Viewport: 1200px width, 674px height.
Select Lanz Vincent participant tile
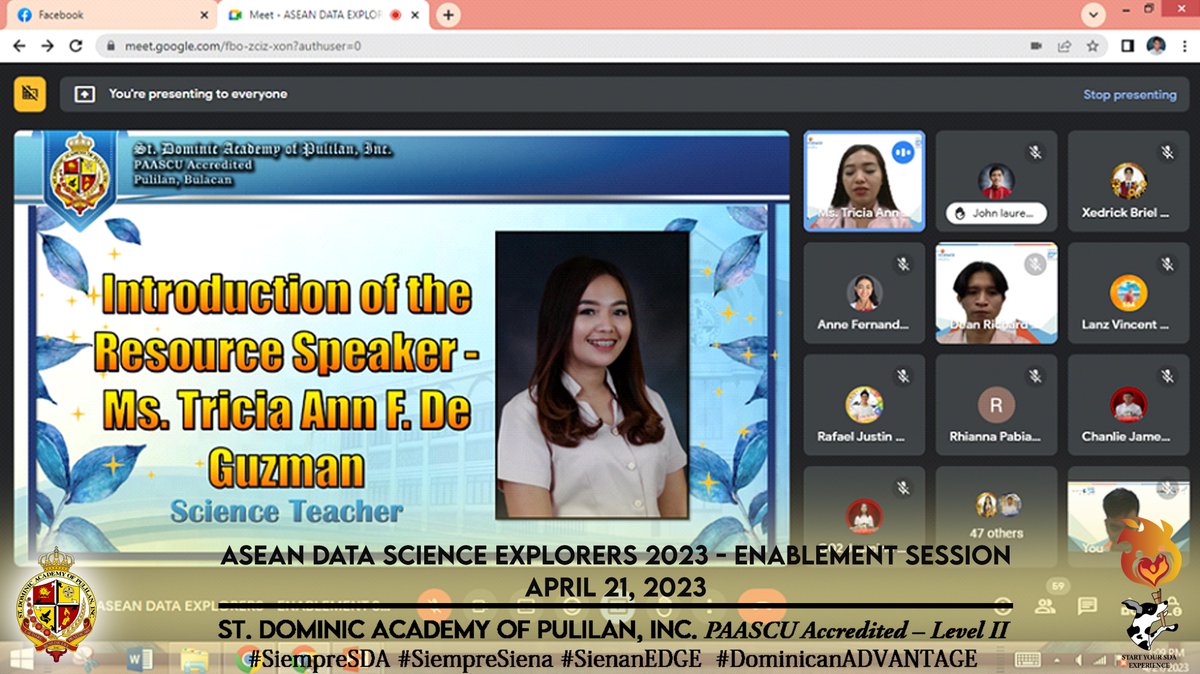(x=1128, y=293)
